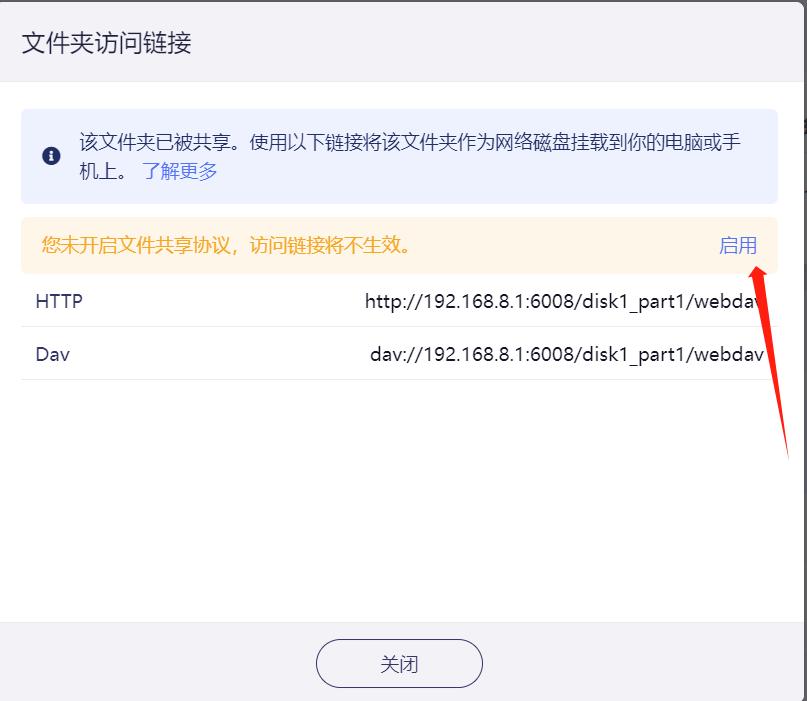
Task: Click the information icon beside the share notice
Action: [x=51, y=155]
